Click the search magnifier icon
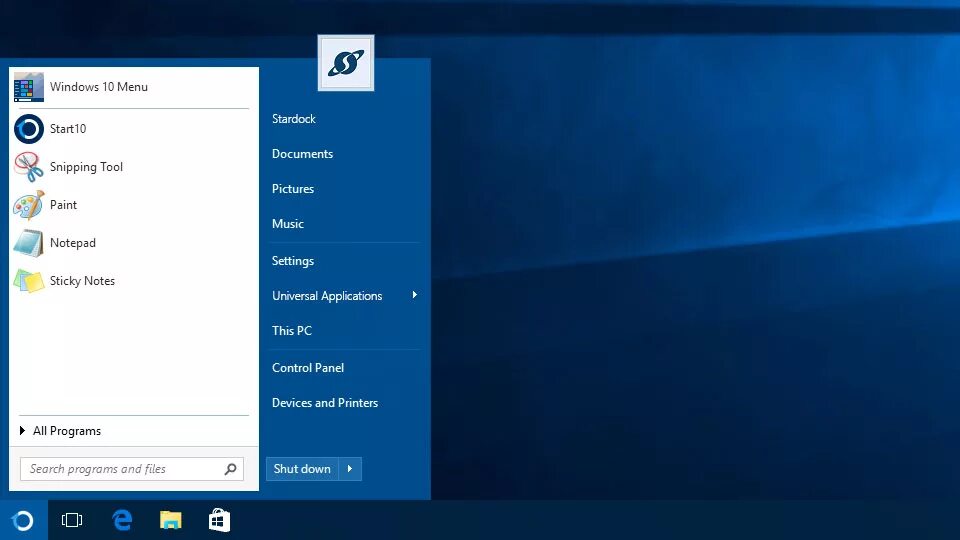Screen dimensions: 960x540 click(231, 469)
